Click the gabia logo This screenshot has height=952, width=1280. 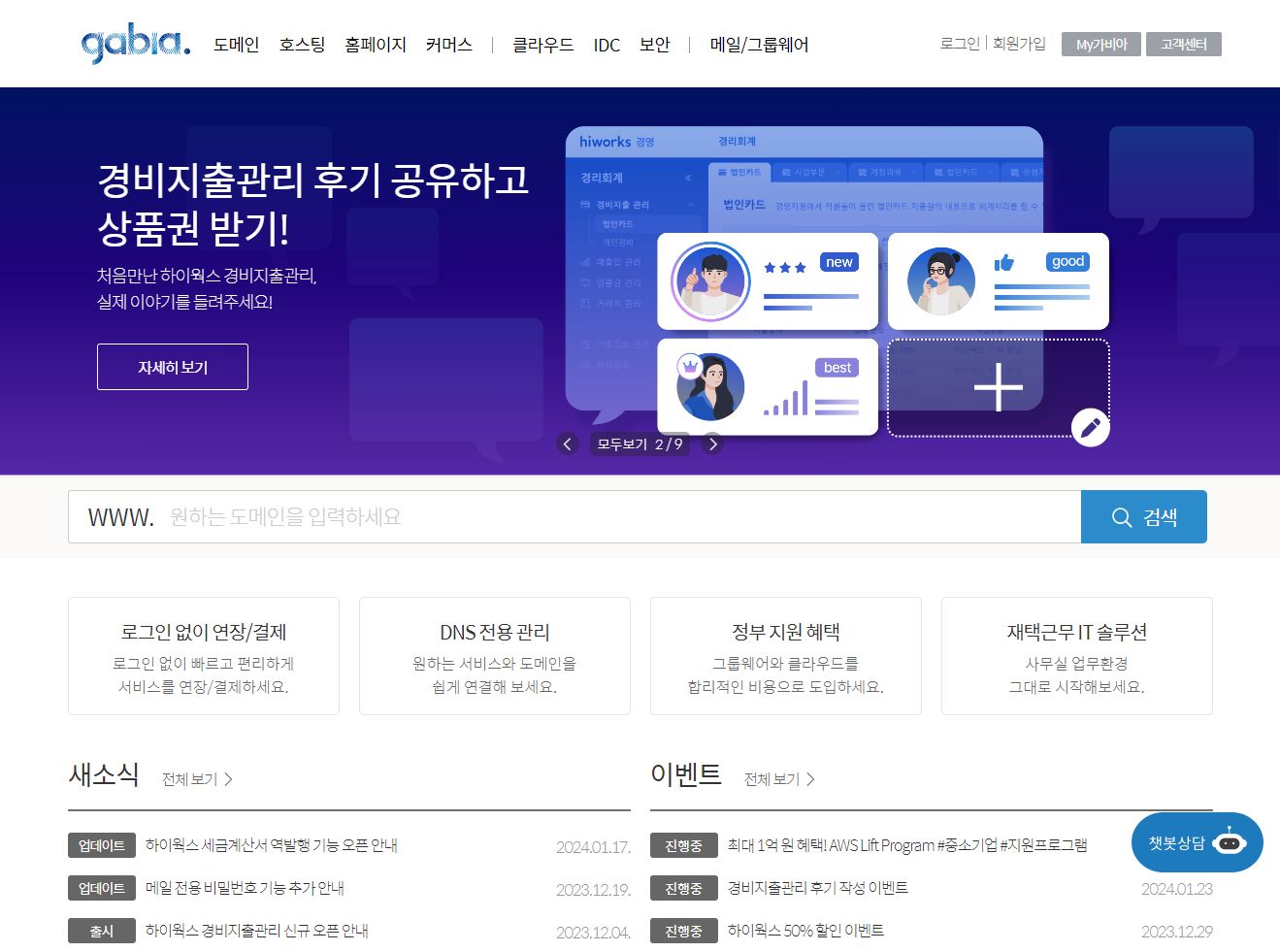pyautogui.click(x=136, y=44)
